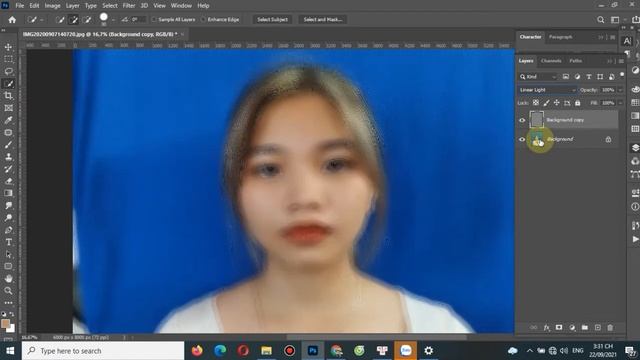Open the Window menu
The height and width of the screenshot is (360, 640).
coord(181,6)
